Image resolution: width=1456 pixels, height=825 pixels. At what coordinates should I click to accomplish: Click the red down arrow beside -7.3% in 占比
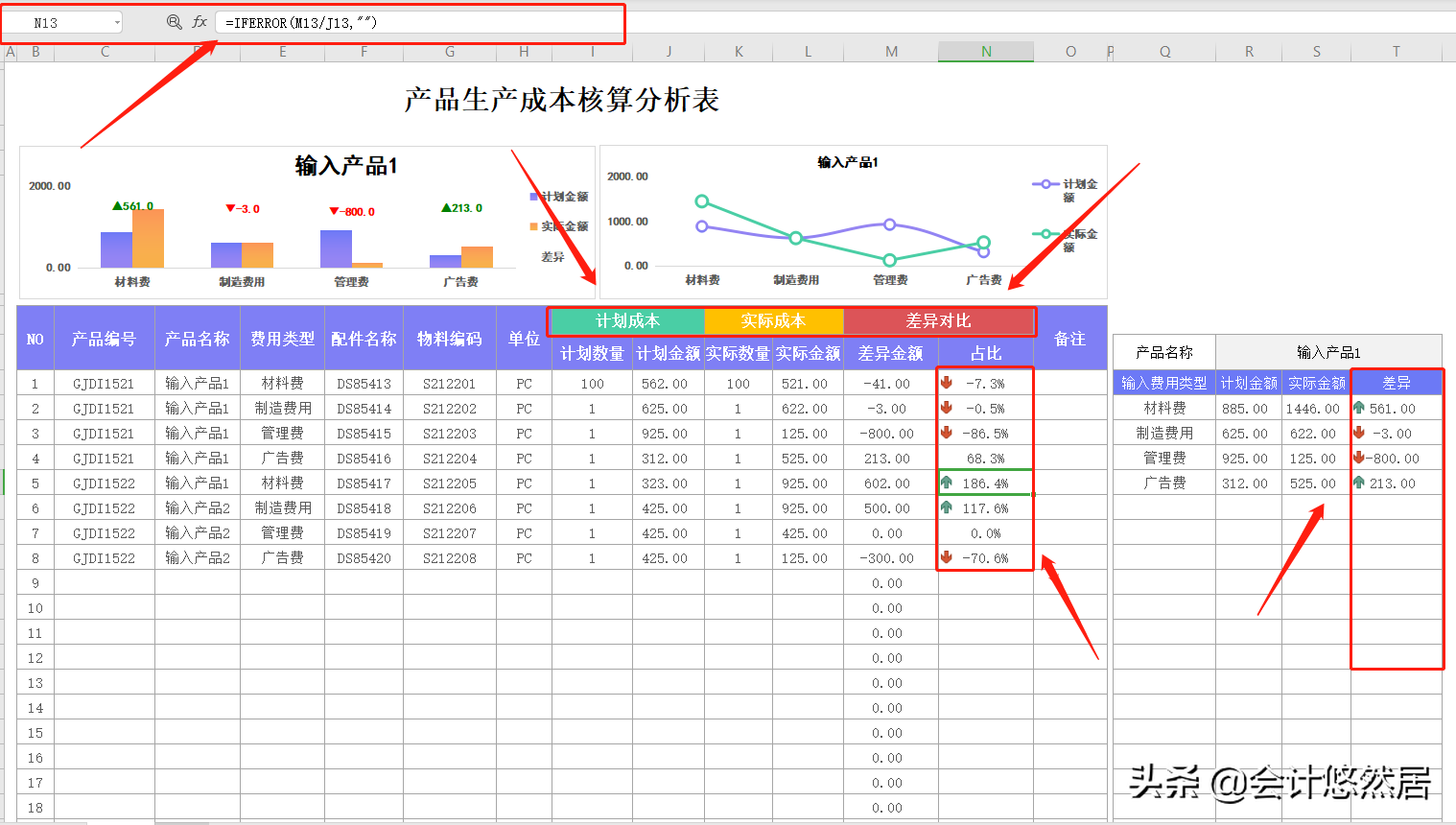coord(949,382)
